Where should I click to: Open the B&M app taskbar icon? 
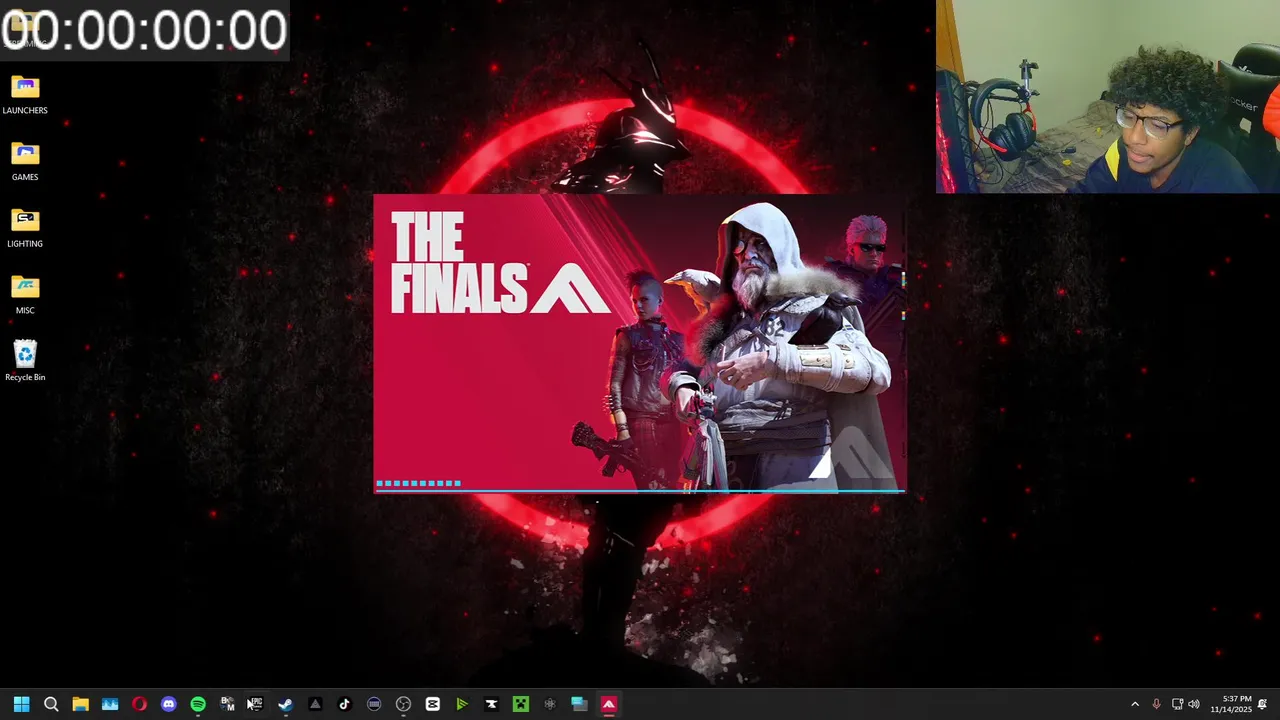pos(227,704)
